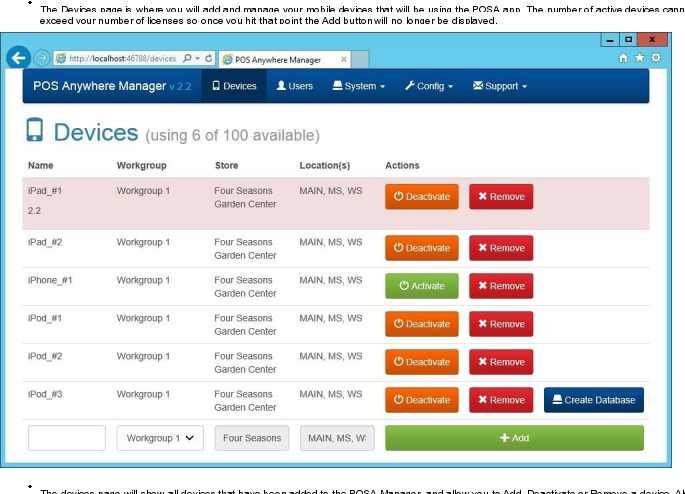Click the Location(s) column header
Viewport: 685px width, 494px height.
coord(325,166)
